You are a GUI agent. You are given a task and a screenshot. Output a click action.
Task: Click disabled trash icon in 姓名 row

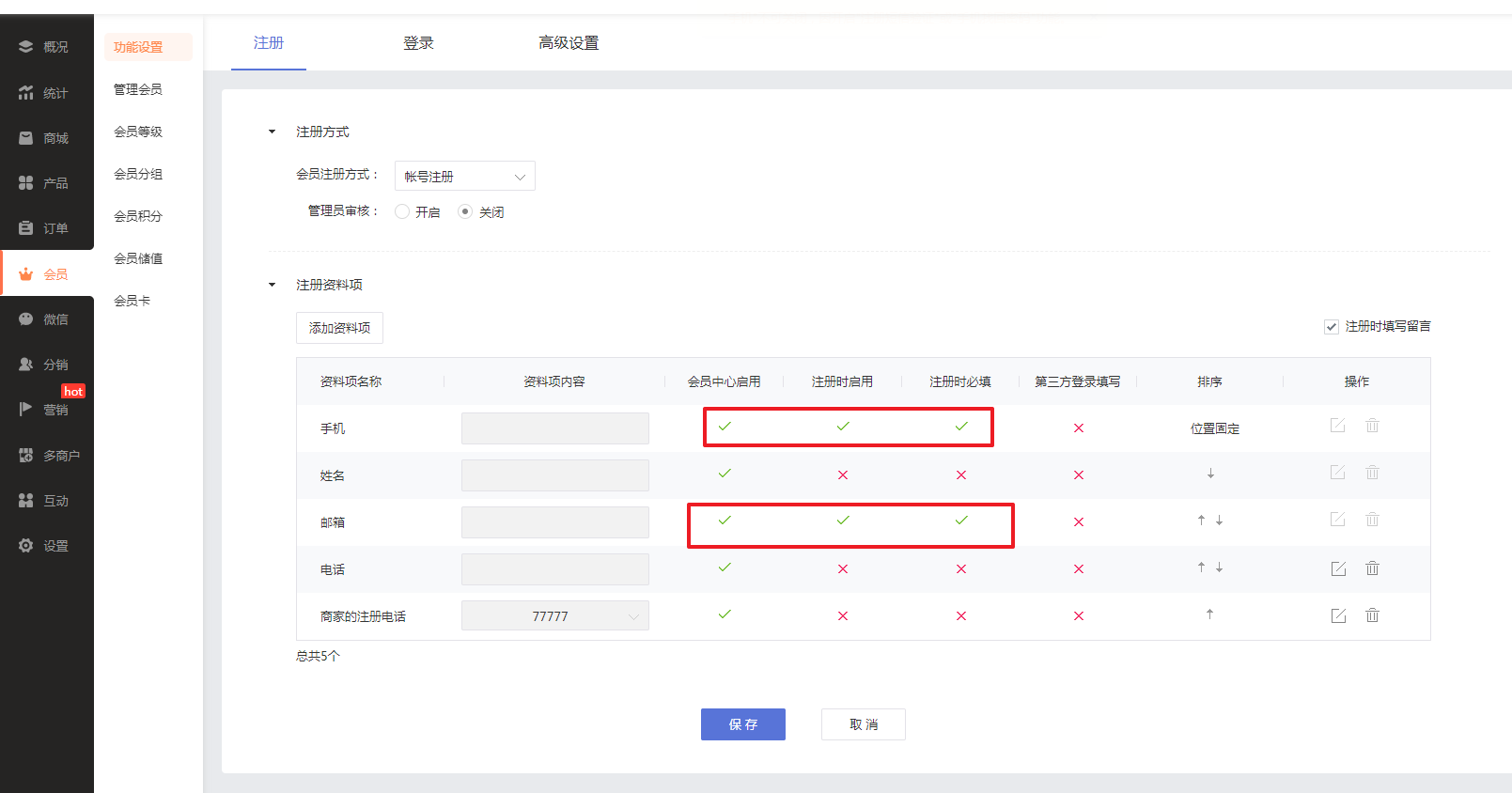1372,473
